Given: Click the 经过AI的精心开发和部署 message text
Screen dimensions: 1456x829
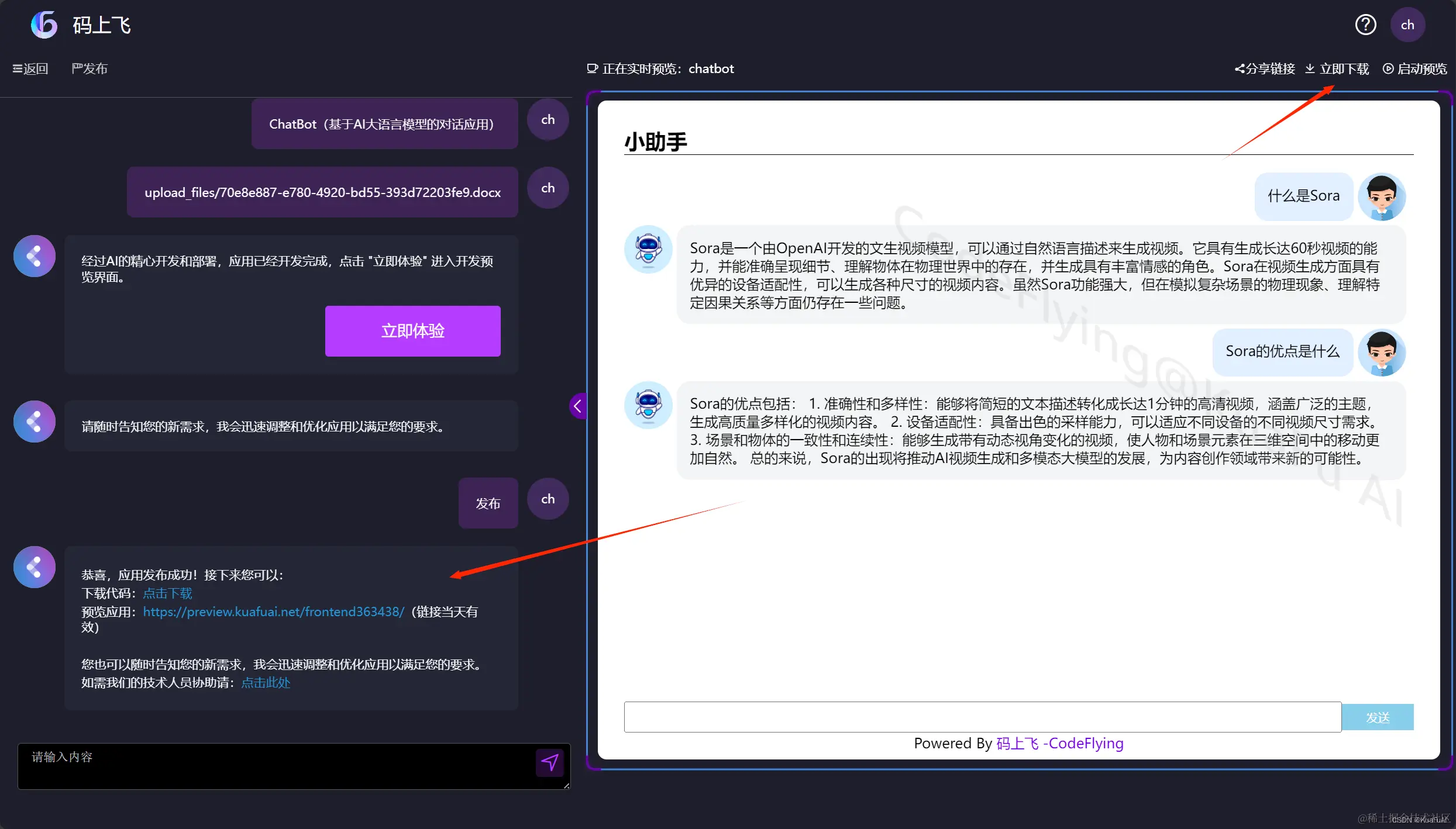Looking at the screenshot, I should coord(287,269).
